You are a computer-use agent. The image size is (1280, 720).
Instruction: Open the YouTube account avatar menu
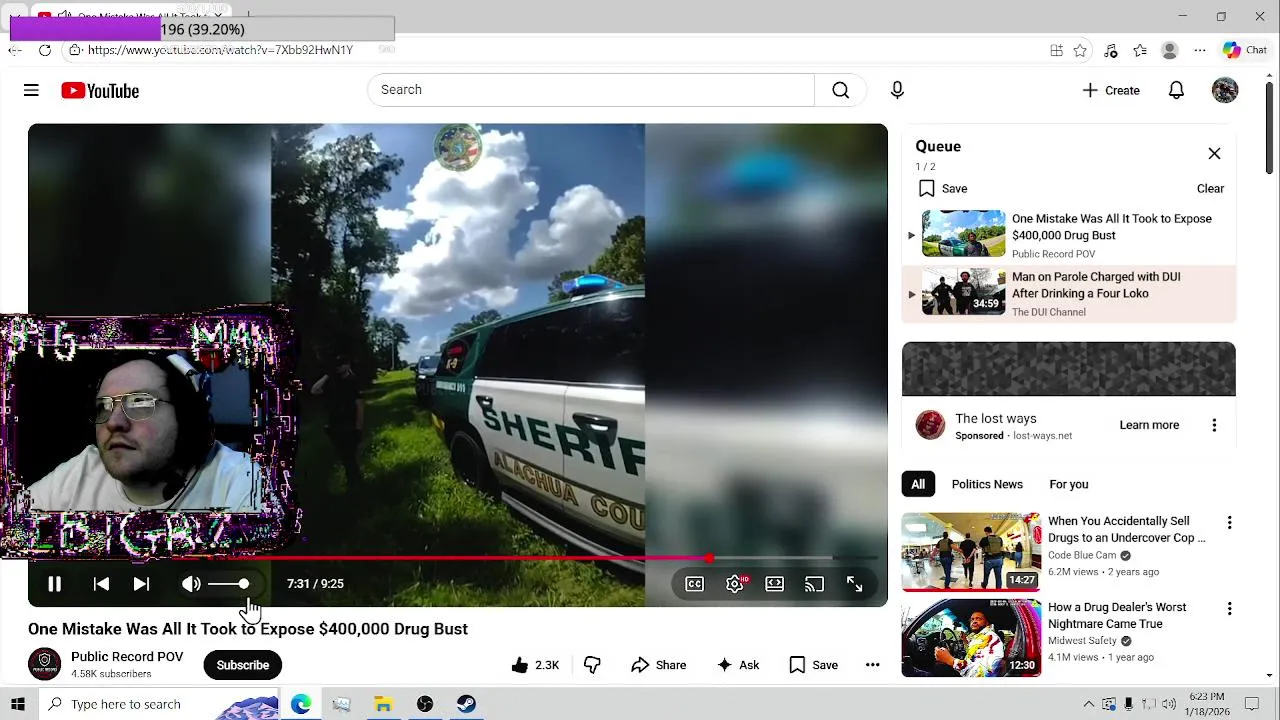[1225, 90]
